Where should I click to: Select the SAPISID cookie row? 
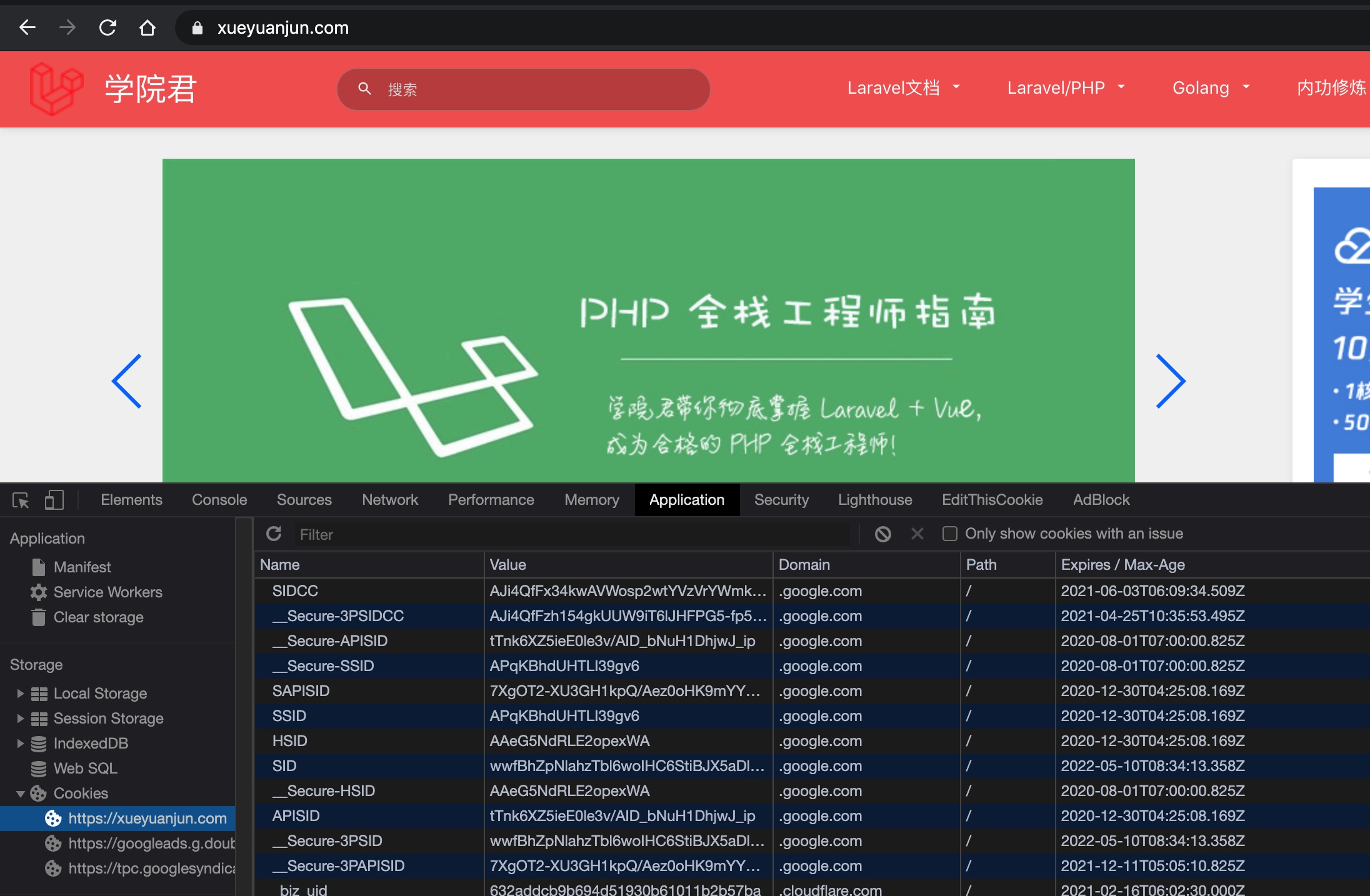click(x=812, y=691)
